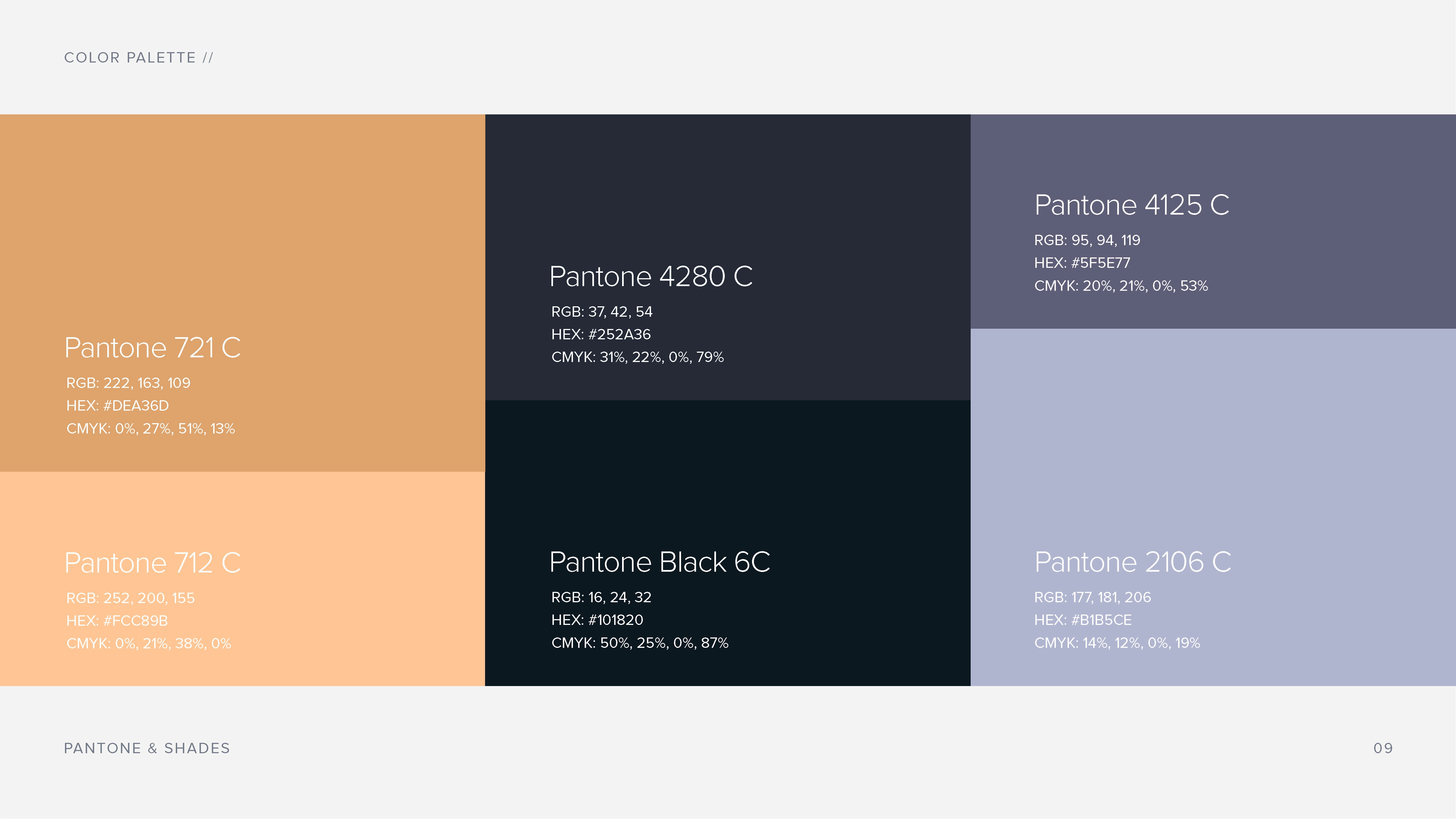Click RGB: 16, 24, 32 value

pos(601,597)
